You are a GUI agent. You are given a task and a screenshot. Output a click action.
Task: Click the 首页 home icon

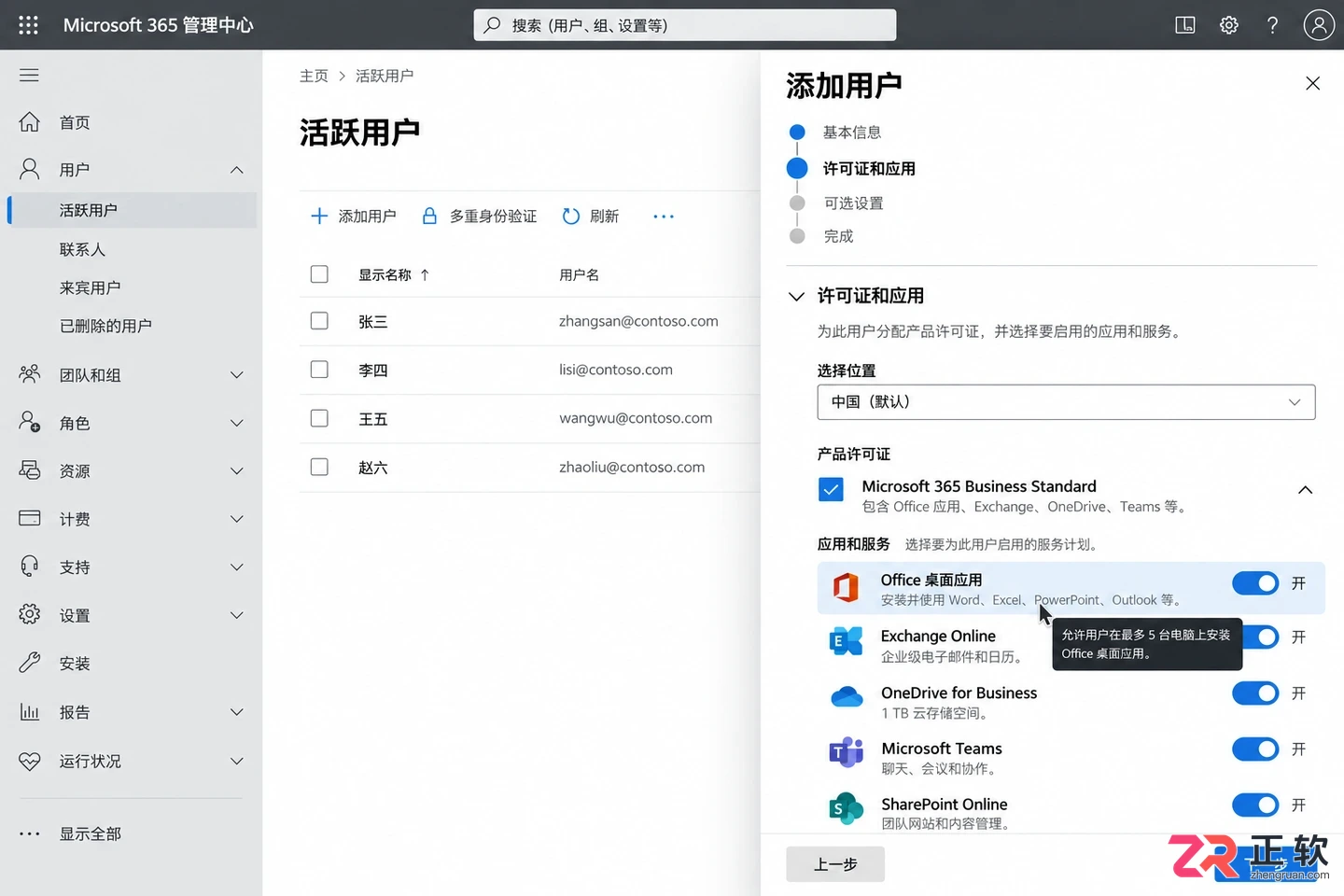pos(30,122)
